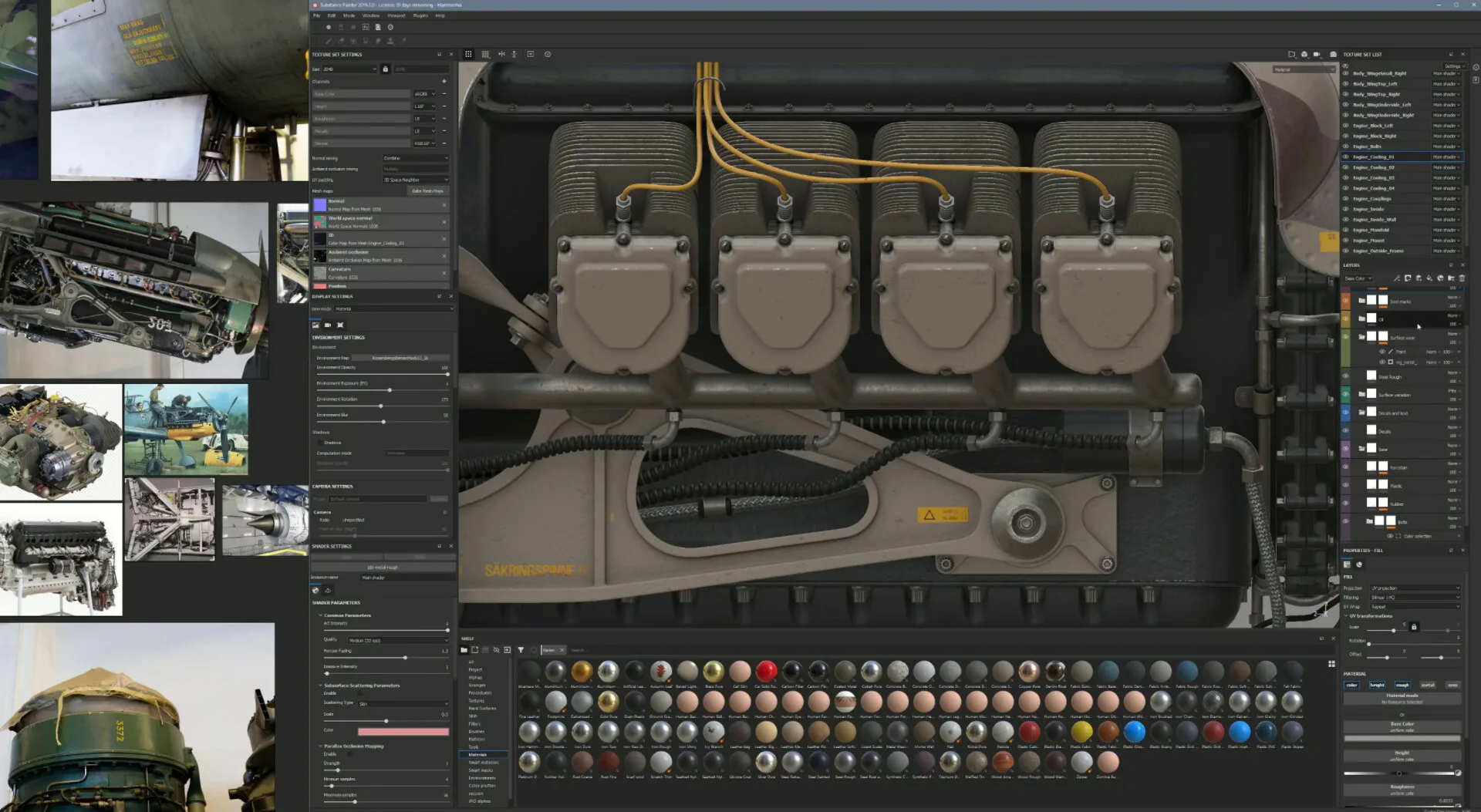1481x812 pixels.
Task: Click the Add folder icon in Layers panel
Action: coord(1451,278)
